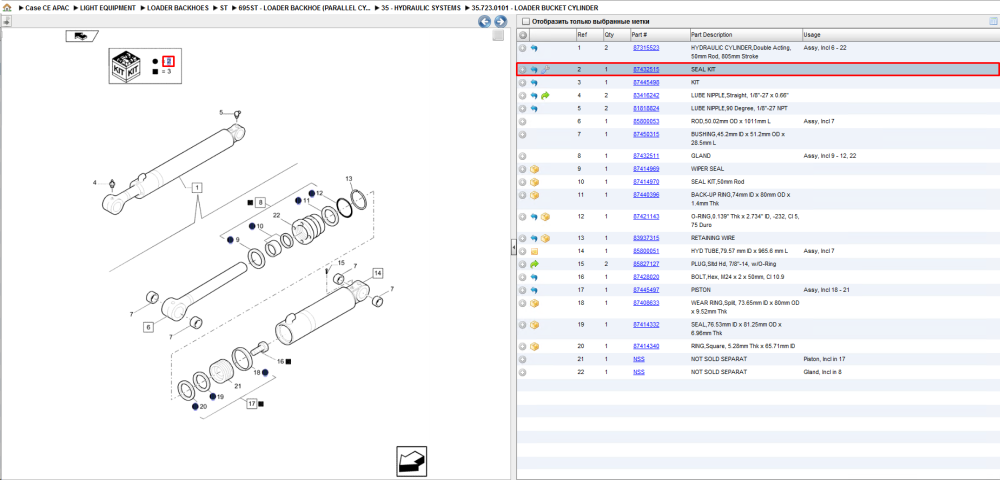Viewport: 1000px width, 480px height.
Task: Open NSS link on ref 21 row
Action: (638, 360)
